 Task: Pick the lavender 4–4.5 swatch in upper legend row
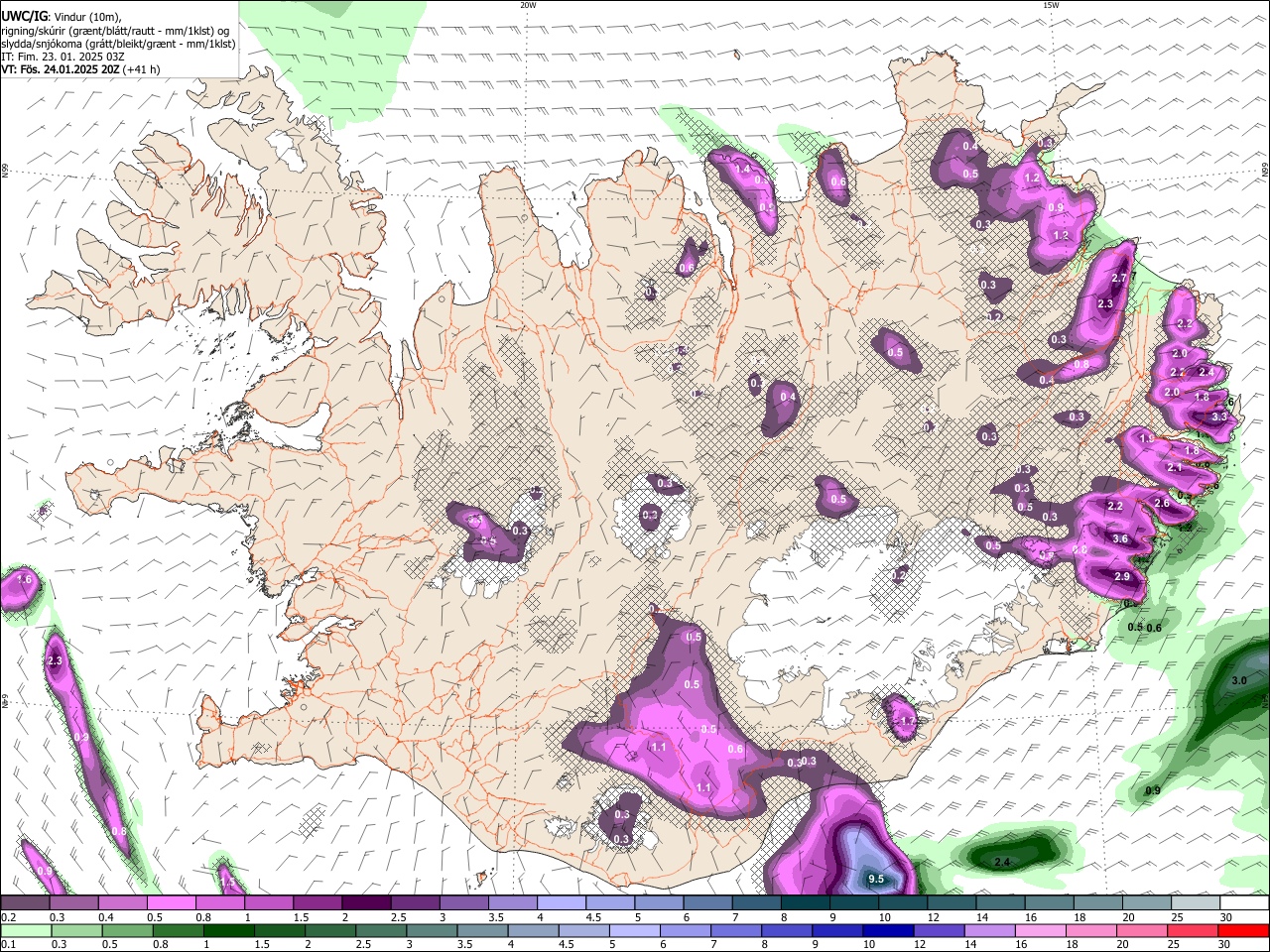561,902
